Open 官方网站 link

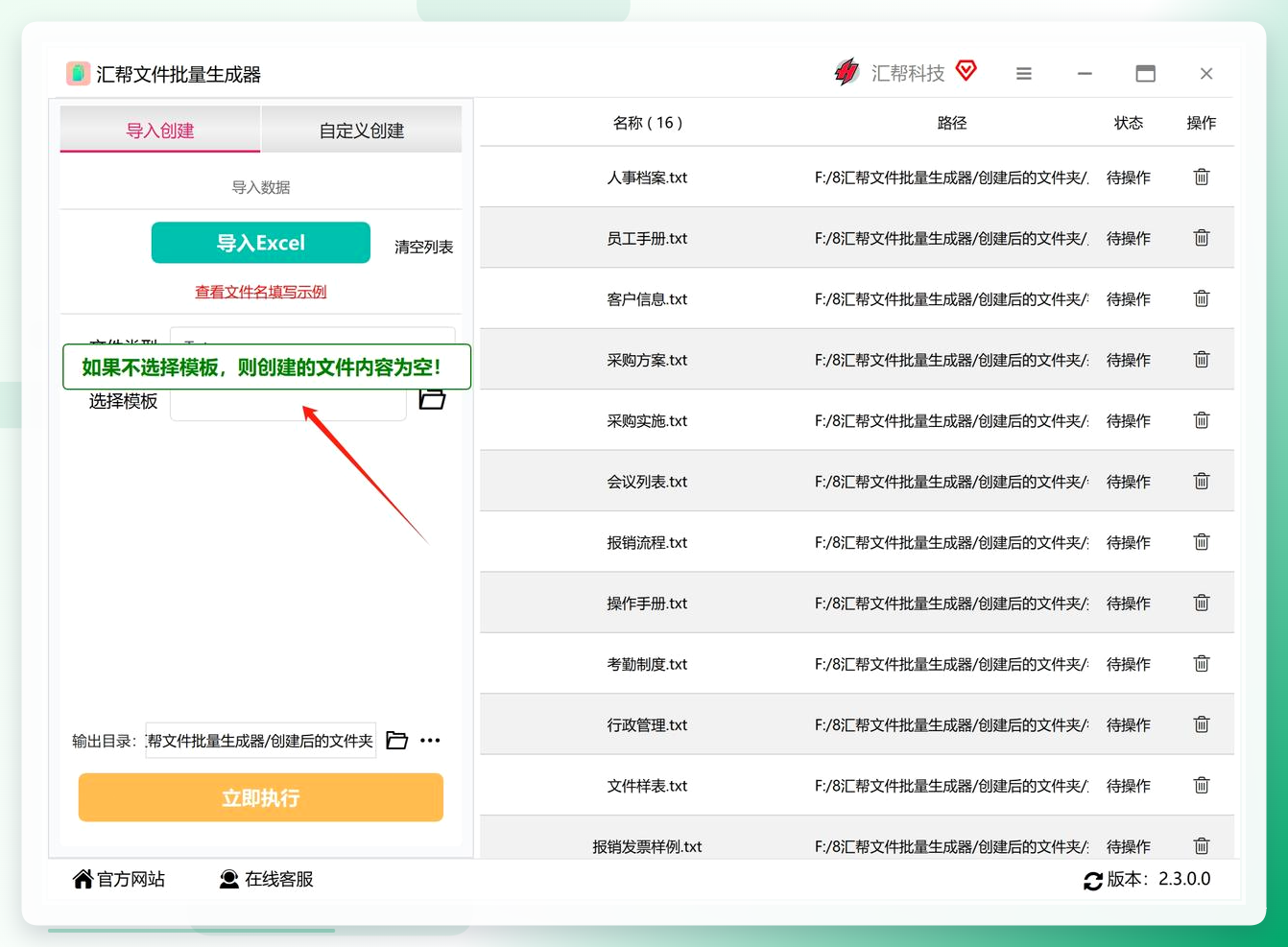[119, 879]
